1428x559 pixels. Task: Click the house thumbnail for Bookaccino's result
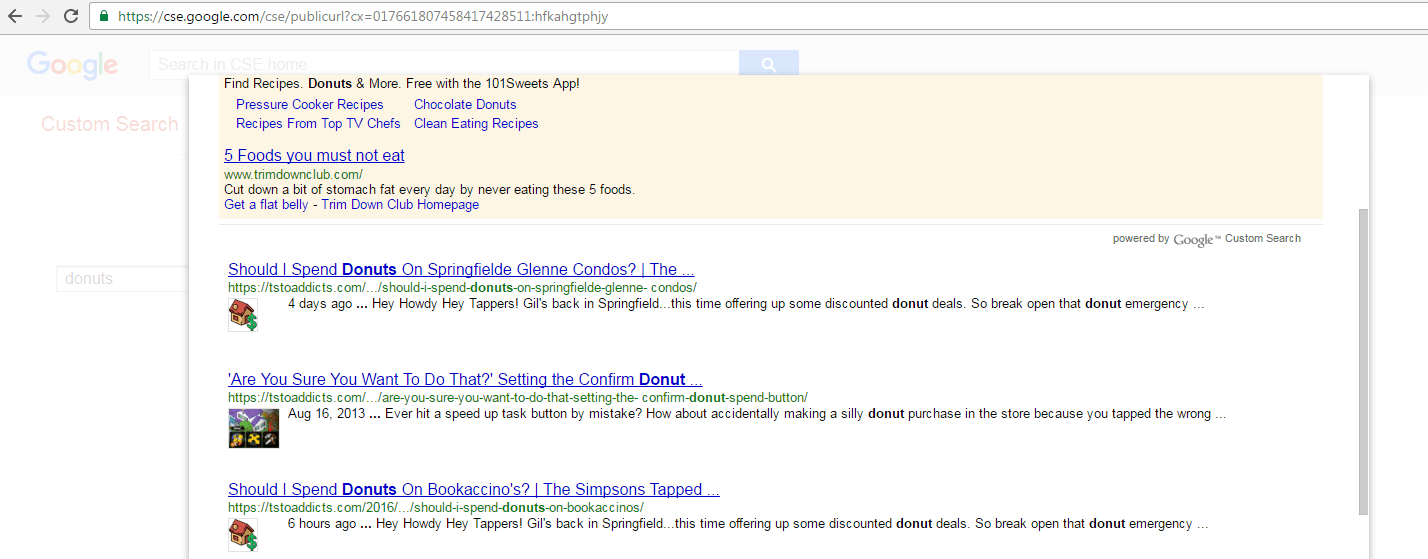[243, 535]
